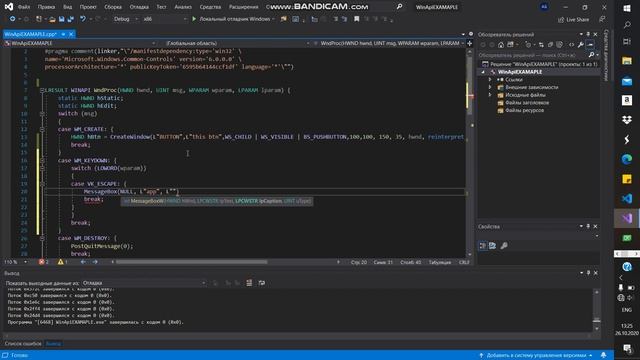Viewport: 640px width, 360px height.
Task: Click the red errors indicator in editor
Action: tap(44, 262)
